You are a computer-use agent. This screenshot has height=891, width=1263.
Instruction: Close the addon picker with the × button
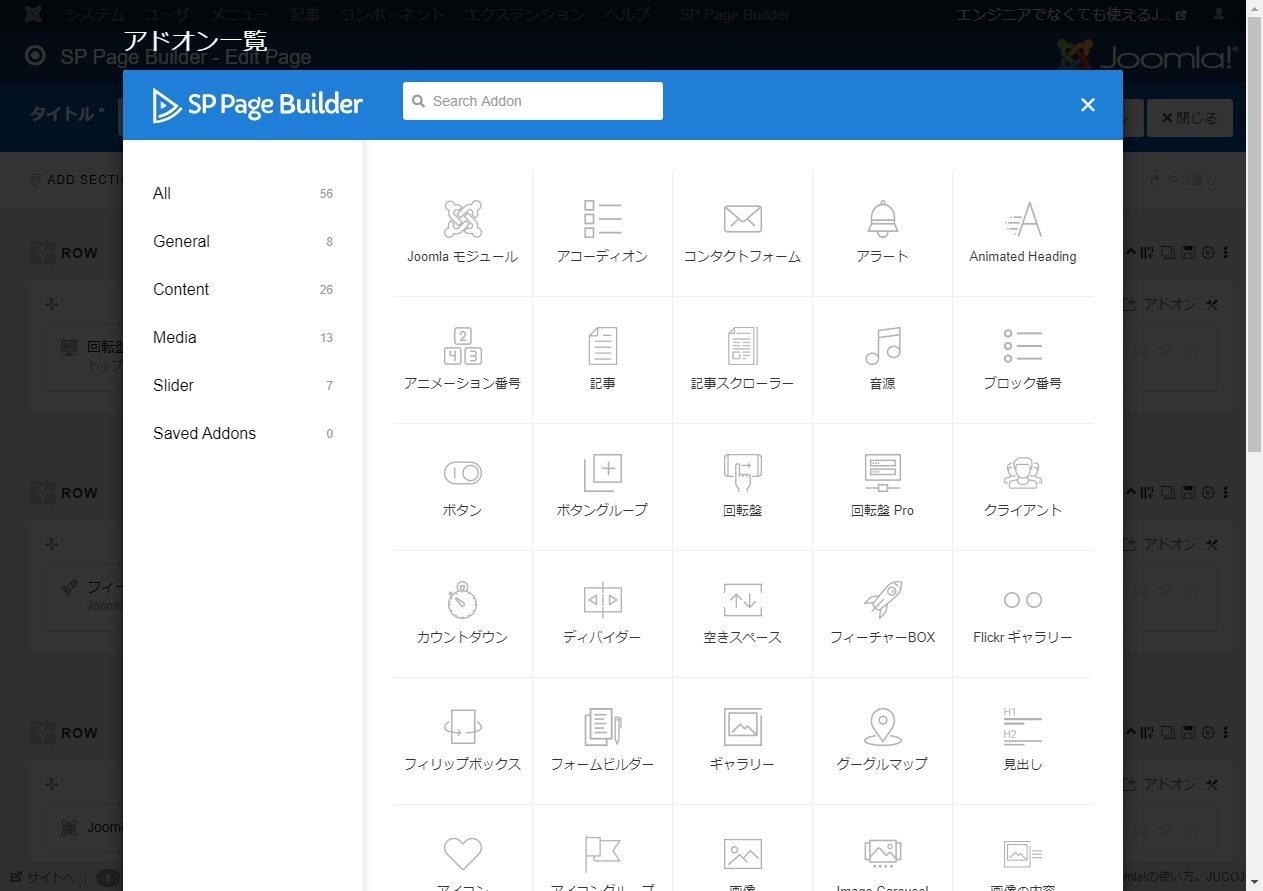[x=1087, y=104]
